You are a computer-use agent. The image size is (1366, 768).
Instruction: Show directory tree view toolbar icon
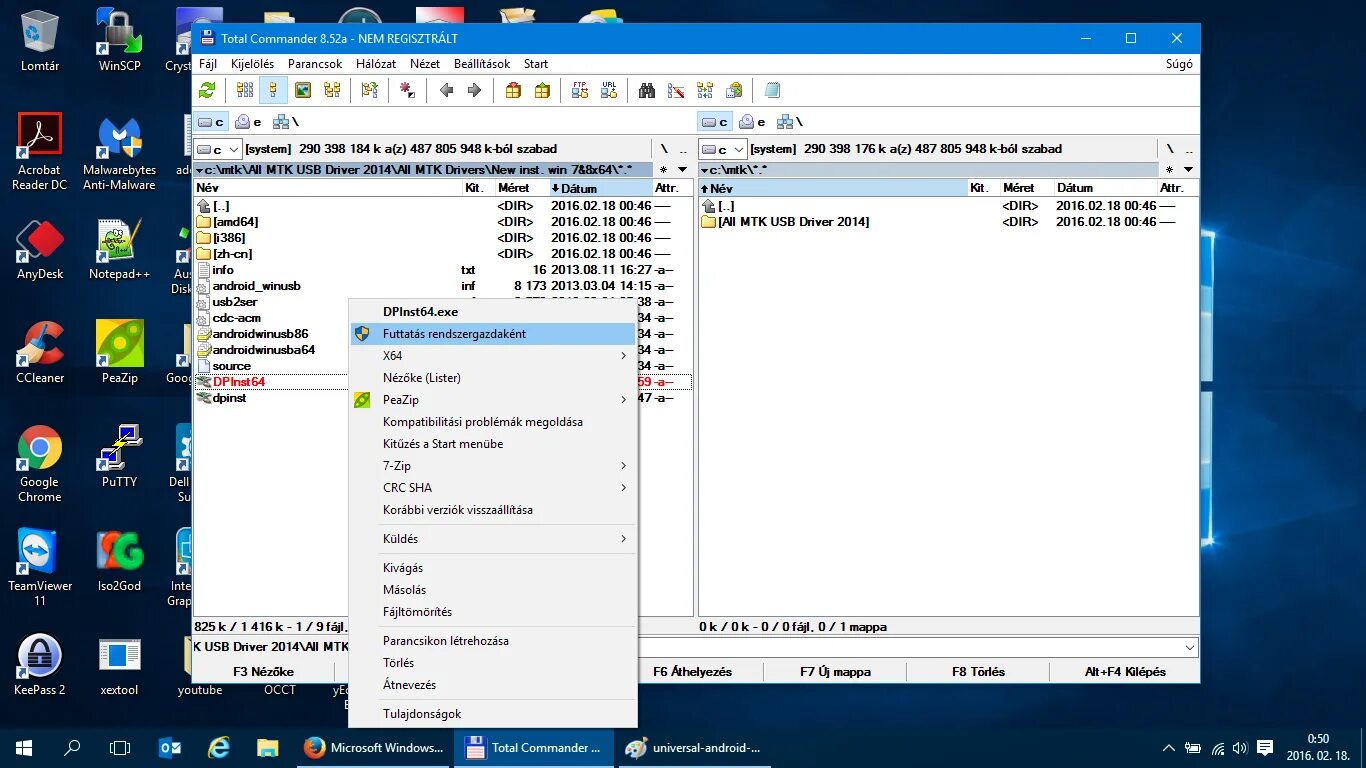pos(332,90)
